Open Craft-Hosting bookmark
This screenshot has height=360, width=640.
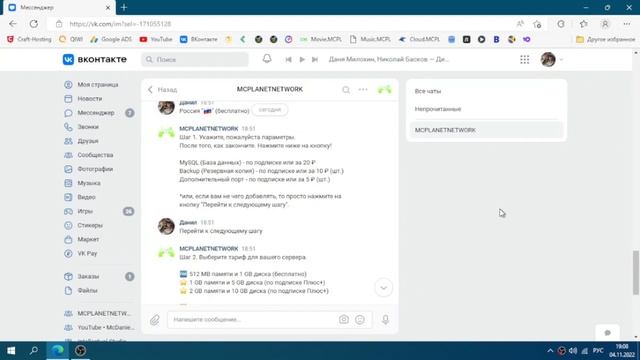click(x=29, y=39)
